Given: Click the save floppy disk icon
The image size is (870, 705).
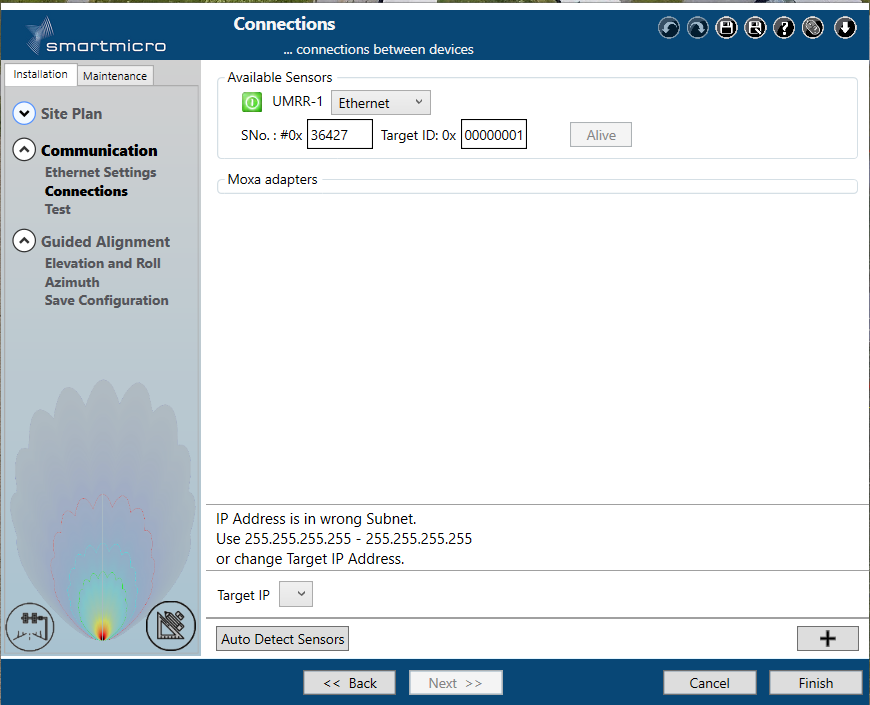Looking at the screenshot, I should click(x=726, y=28).
